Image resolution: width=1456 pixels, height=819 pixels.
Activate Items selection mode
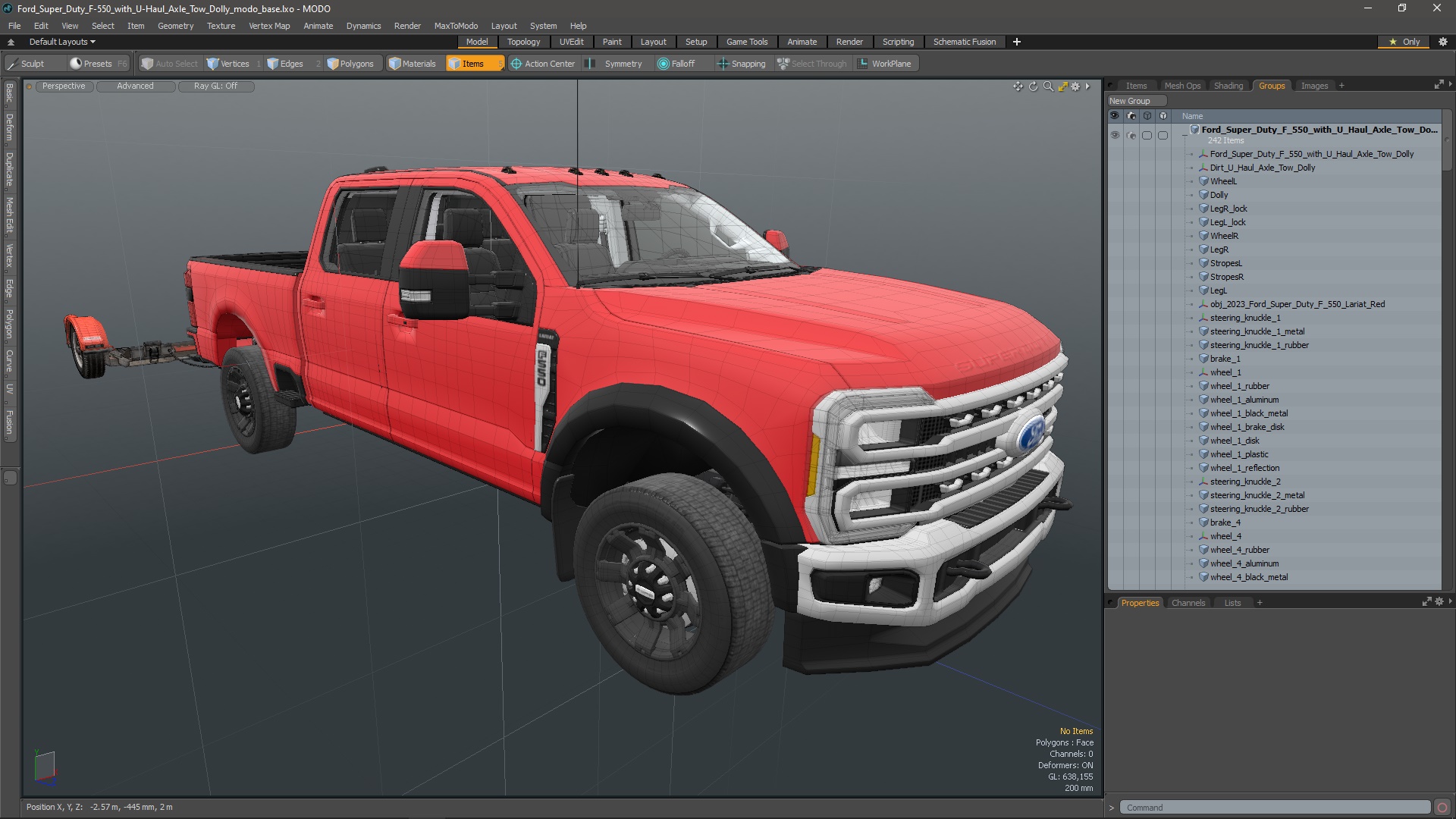coord(474,64)
